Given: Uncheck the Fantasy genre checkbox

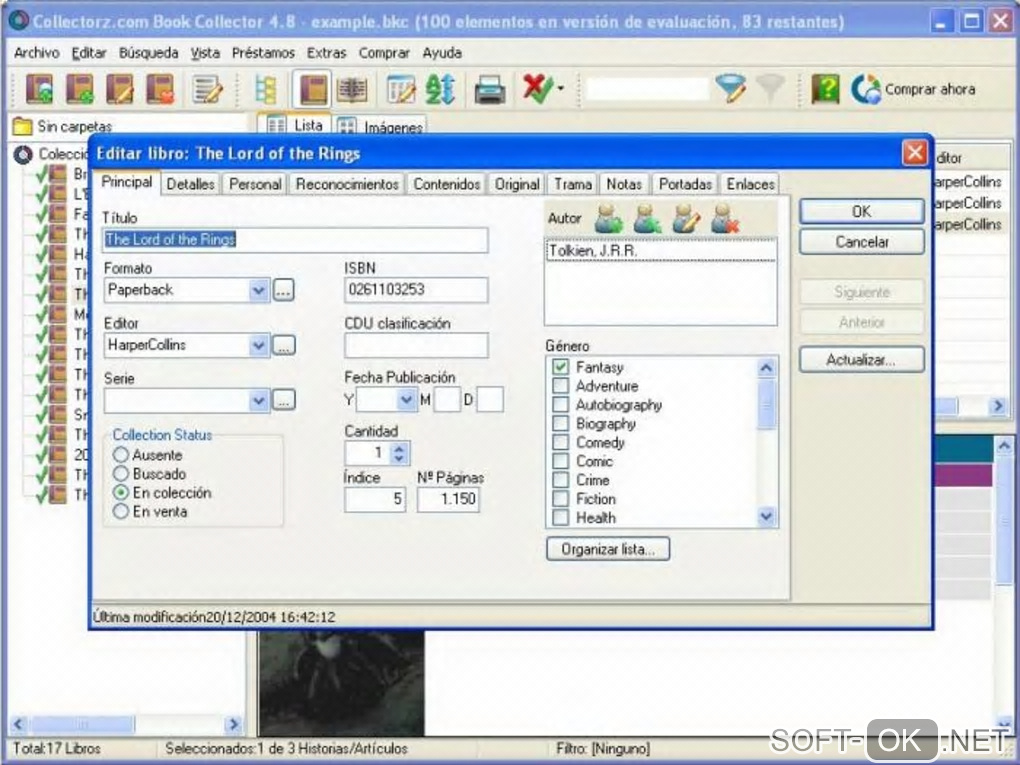Looking at the screenshot, I should 560,367.
